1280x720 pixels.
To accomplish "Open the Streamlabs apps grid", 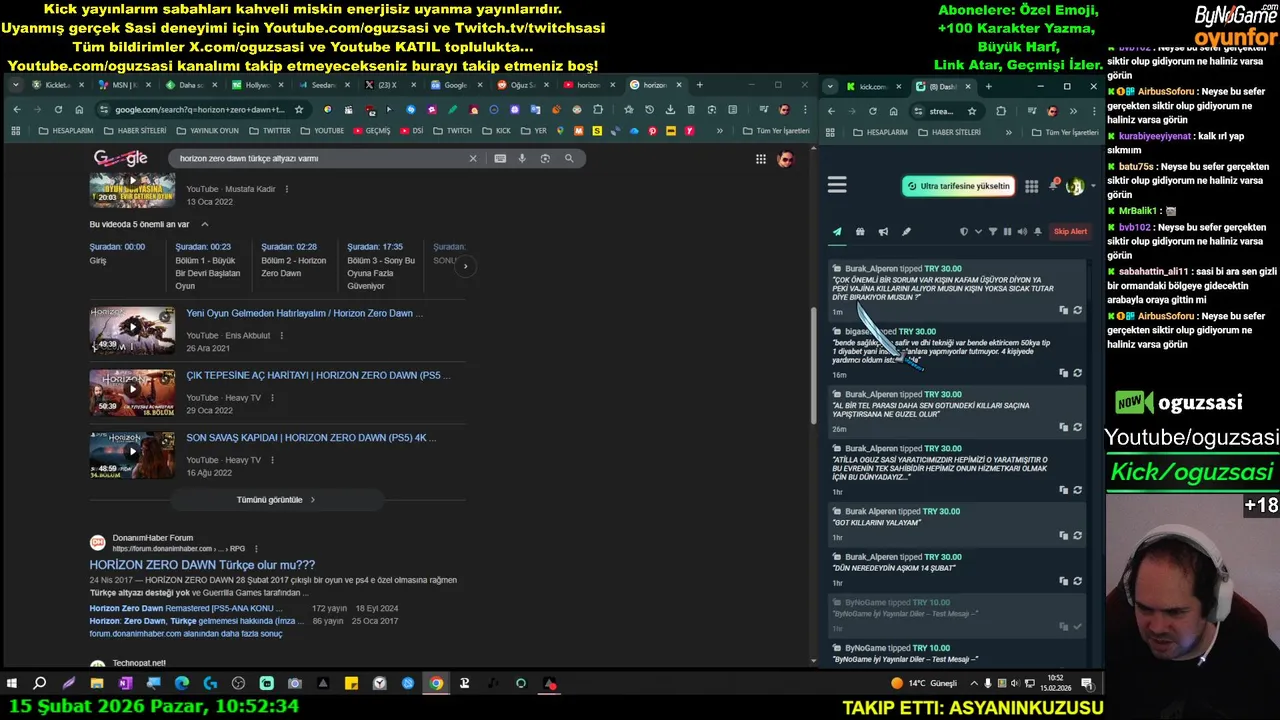I will coord(1031,186).
